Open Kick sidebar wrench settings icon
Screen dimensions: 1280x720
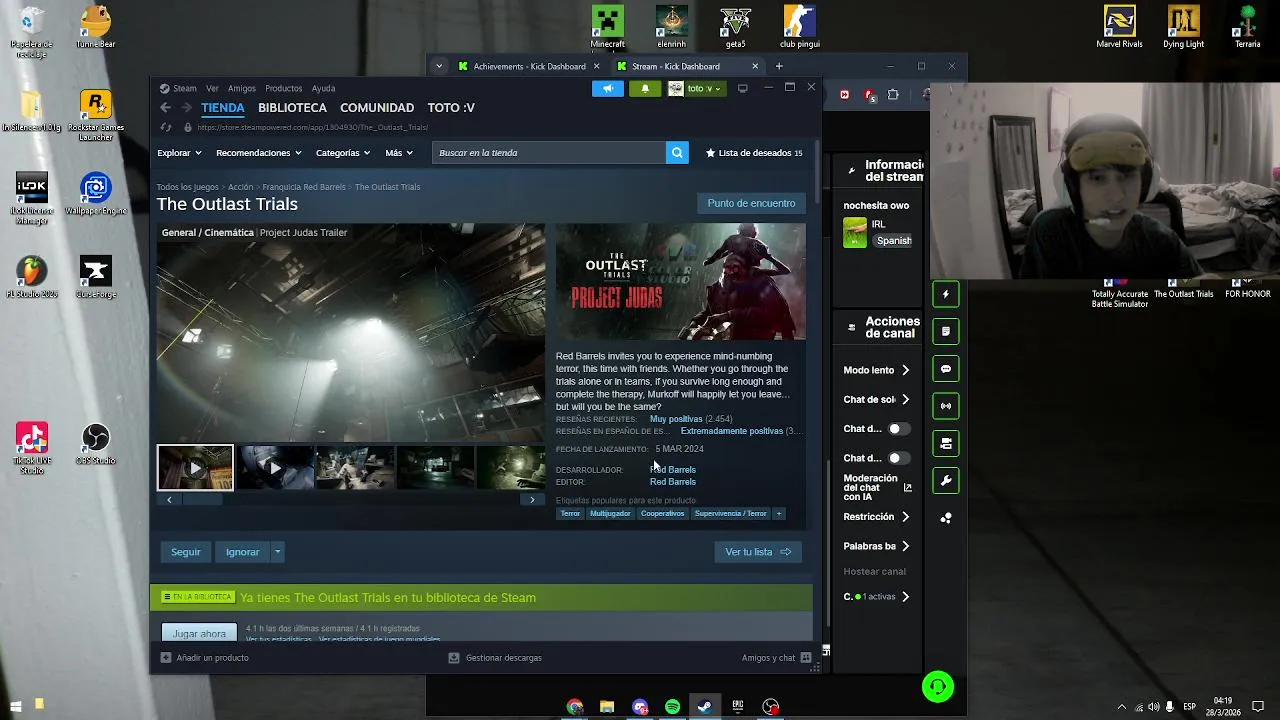tap(946, 481)
